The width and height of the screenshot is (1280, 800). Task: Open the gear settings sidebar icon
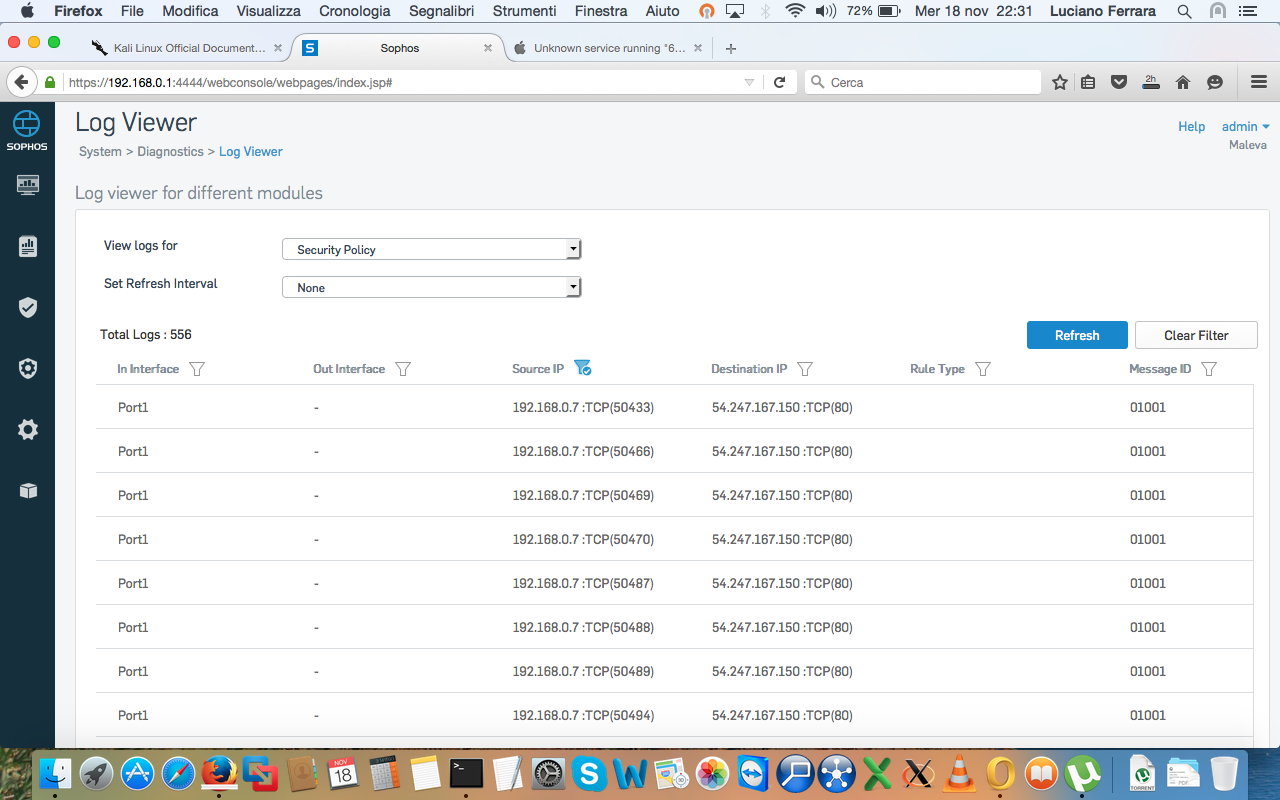coord(28,430)
